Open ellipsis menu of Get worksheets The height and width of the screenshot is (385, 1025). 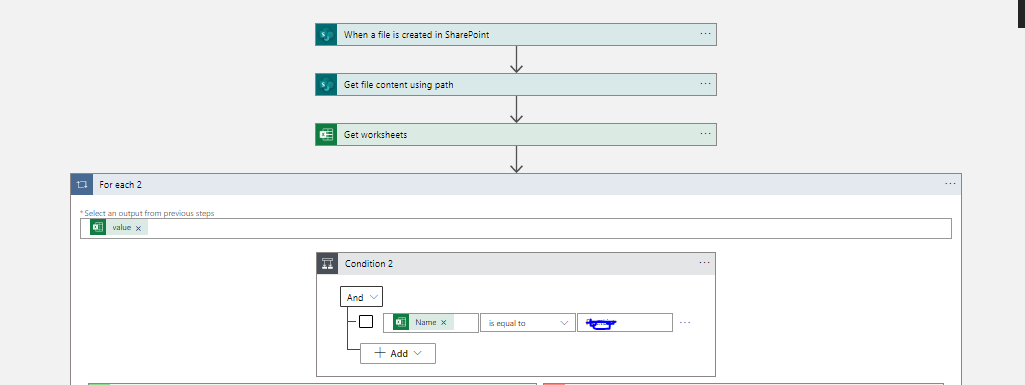coord(705,133)
